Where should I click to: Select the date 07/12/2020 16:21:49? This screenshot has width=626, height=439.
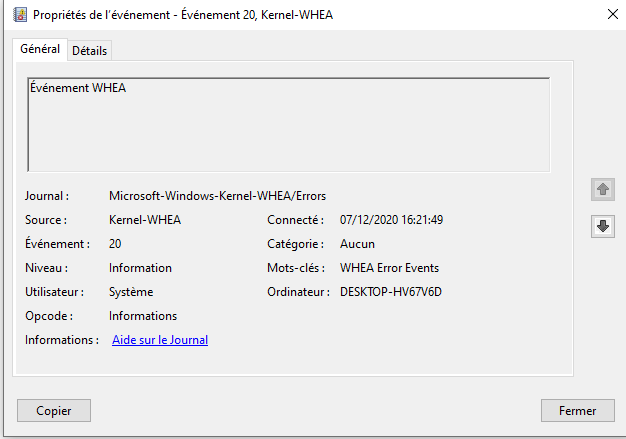point(391,220)
